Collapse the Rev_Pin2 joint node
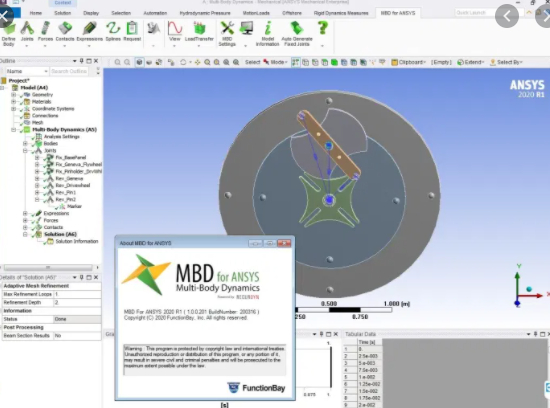 (x=37, y=199)
